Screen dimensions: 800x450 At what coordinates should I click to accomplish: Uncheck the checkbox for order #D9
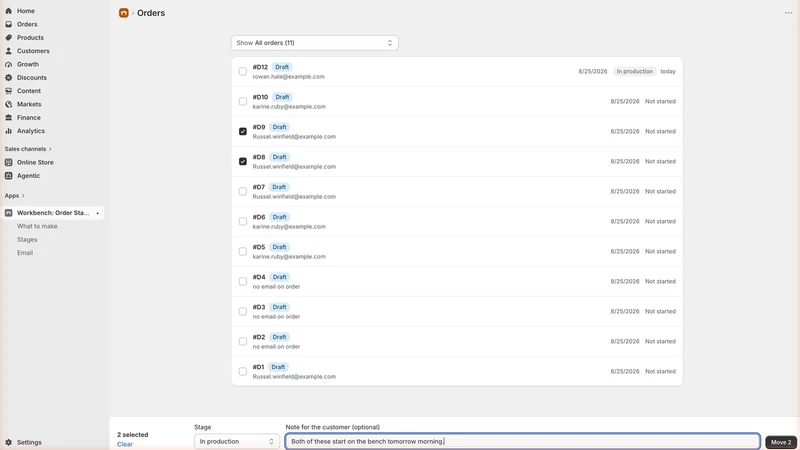coord(243,131)
